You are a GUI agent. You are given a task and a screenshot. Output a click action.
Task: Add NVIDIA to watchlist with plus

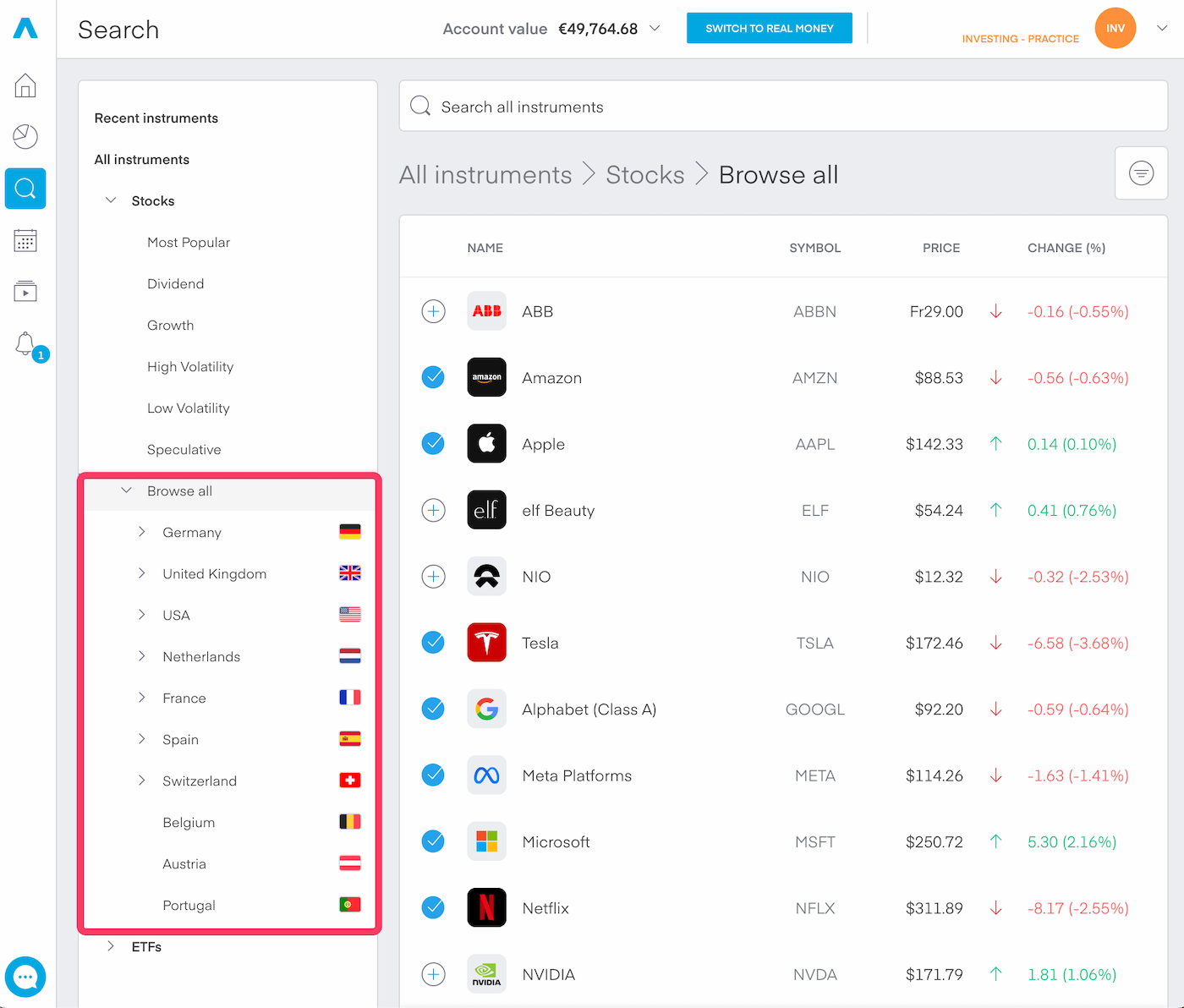point(433,974)
